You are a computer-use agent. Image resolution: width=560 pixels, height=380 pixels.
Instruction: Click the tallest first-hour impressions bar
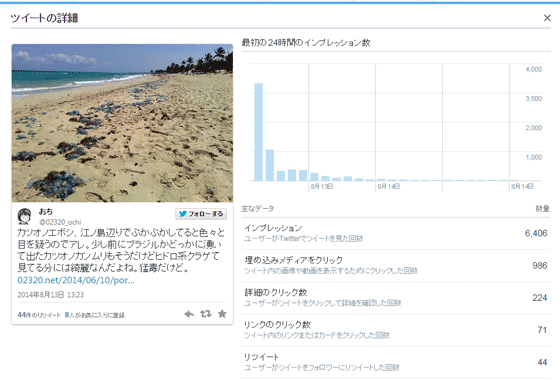(259, 132)
